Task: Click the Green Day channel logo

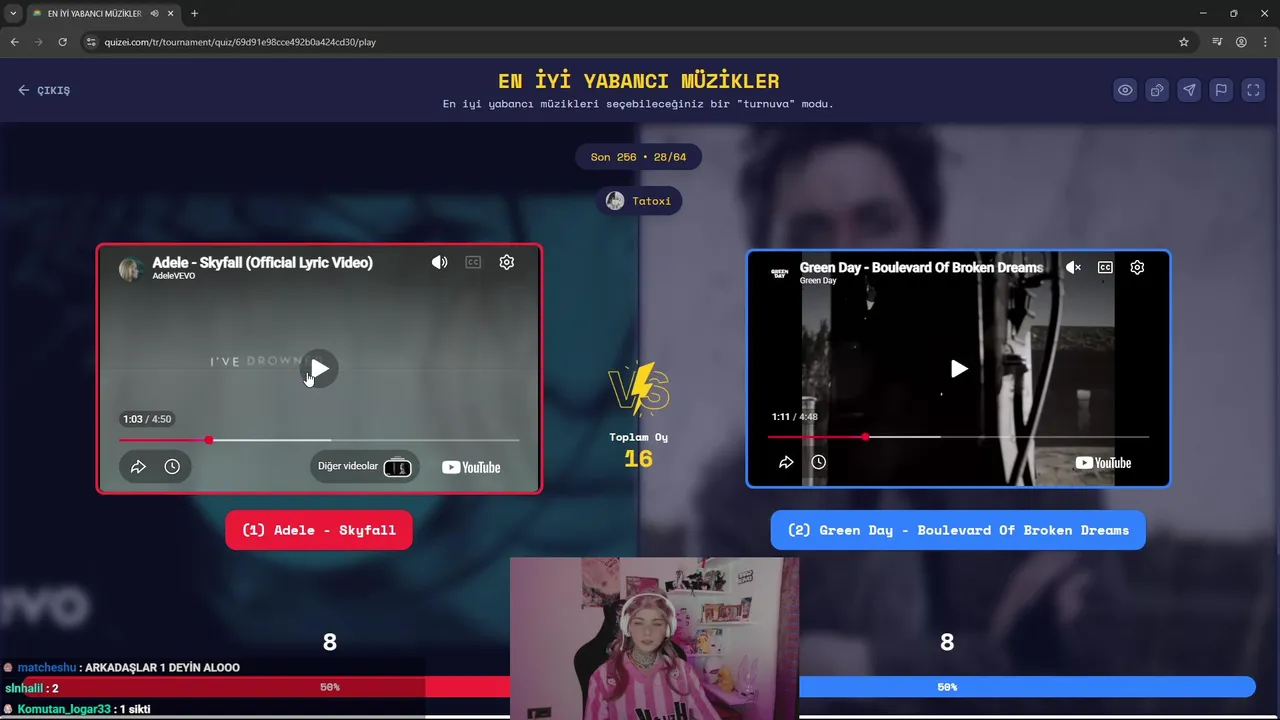Action: 779,272
